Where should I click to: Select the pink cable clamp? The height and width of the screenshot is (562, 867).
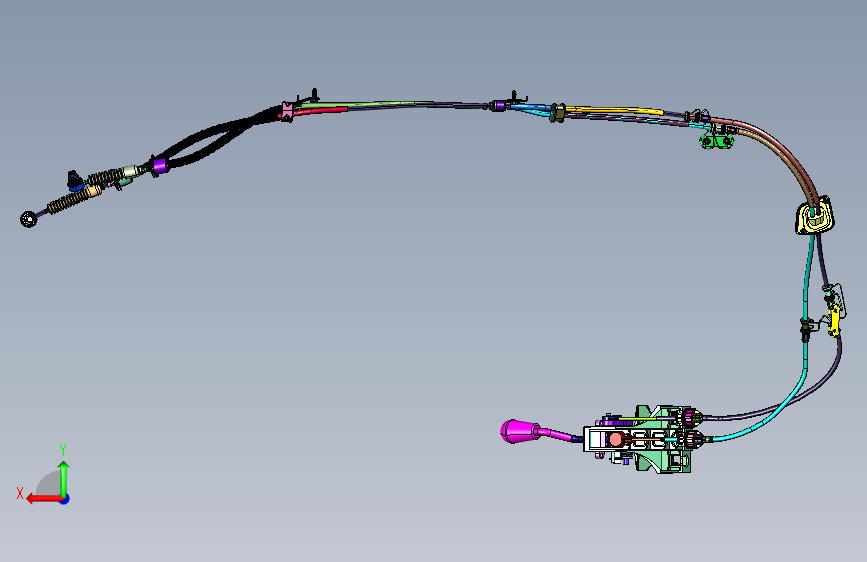(x=287, y=111)
